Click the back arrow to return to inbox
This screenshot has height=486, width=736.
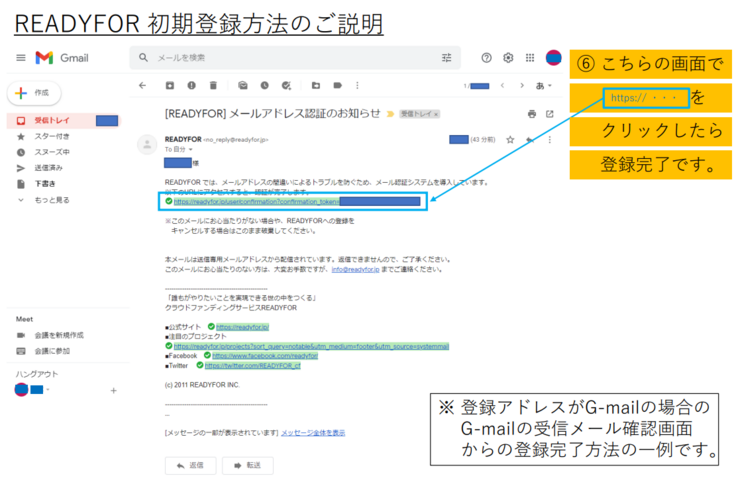click(143, 86)
